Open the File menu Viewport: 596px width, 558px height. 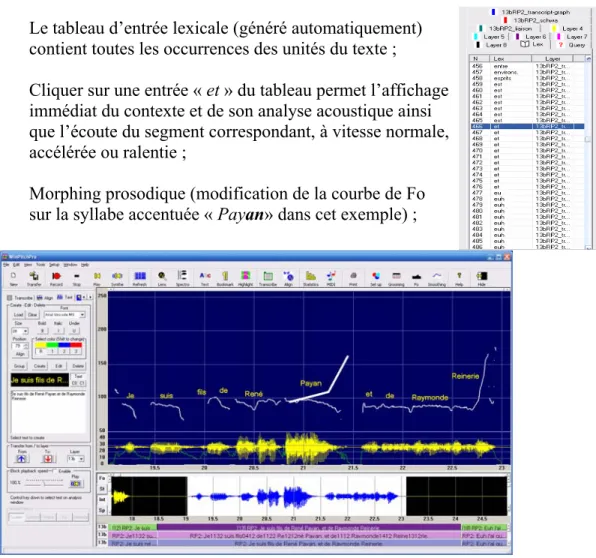pyautogui.click(x=6, y=265)
